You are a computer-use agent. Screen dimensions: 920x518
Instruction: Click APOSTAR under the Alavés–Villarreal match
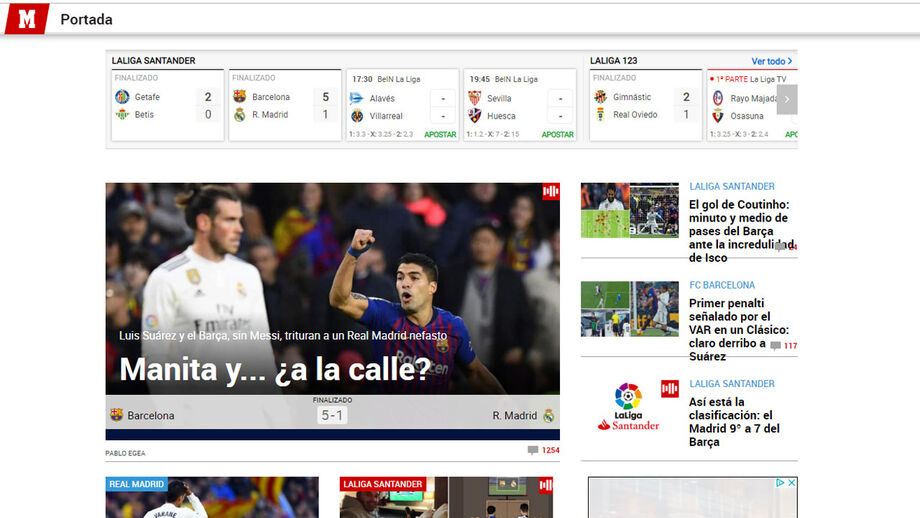(x=440, y=134)
